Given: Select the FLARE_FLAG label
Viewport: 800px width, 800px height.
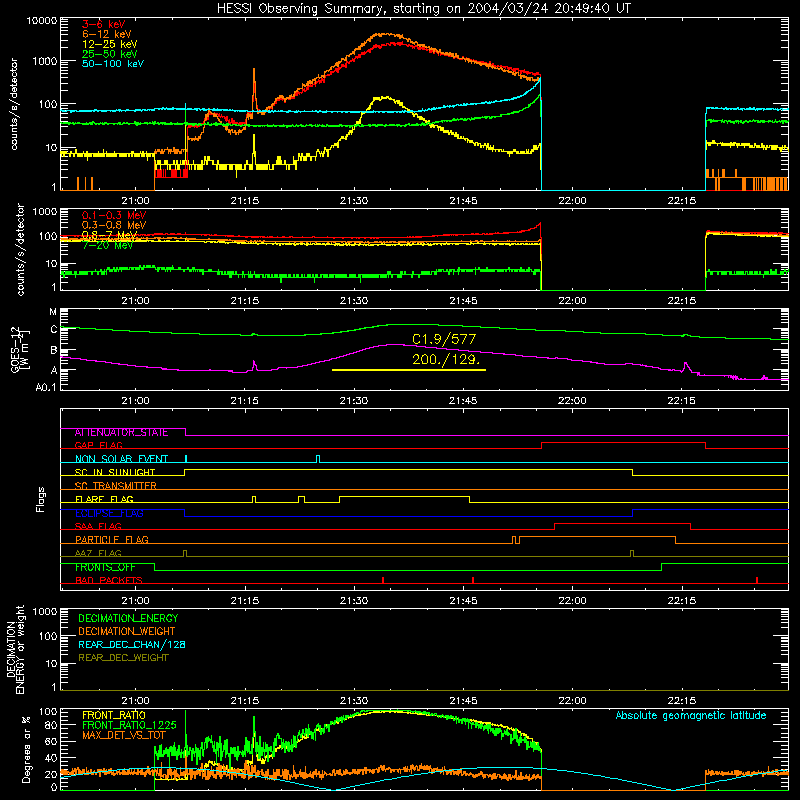Looking at the screenshot, I should tap(104, 499).
